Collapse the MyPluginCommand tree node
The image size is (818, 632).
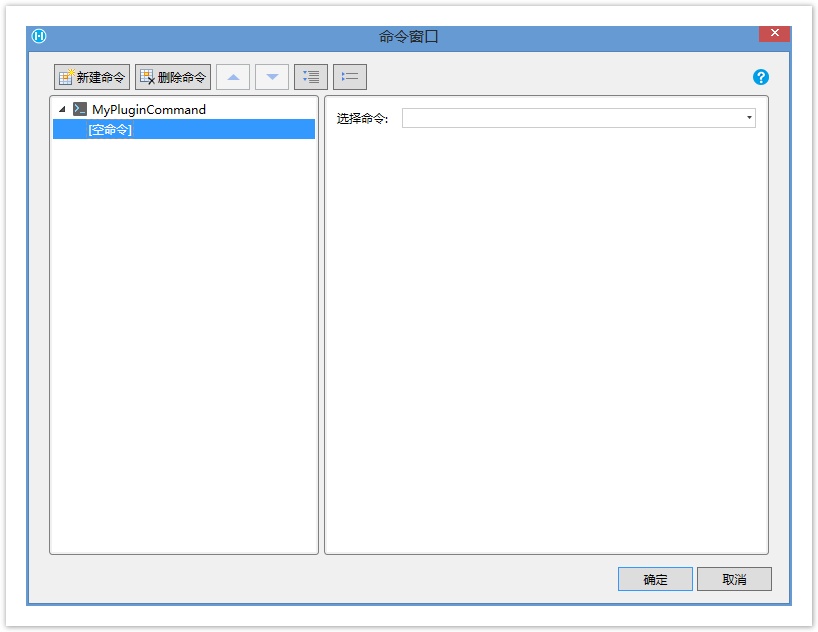(62, 109)
